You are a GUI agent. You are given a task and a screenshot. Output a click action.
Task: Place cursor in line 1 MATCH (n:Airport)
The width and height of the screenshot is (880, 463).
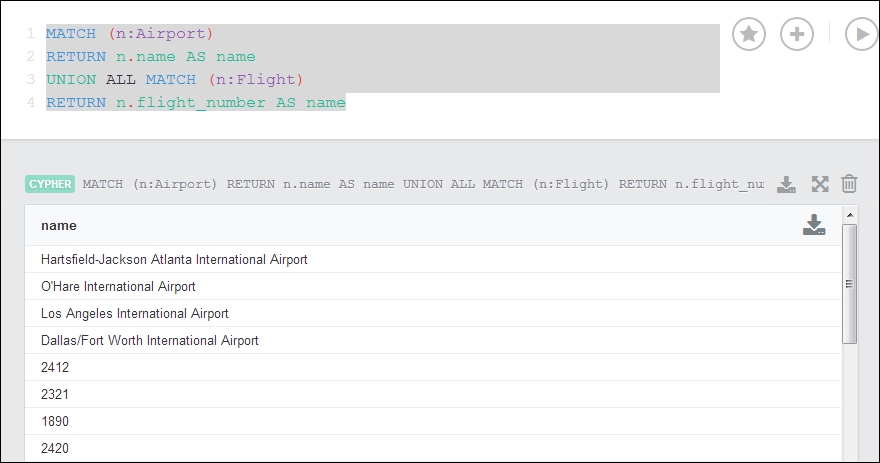(x=130, y=34)
